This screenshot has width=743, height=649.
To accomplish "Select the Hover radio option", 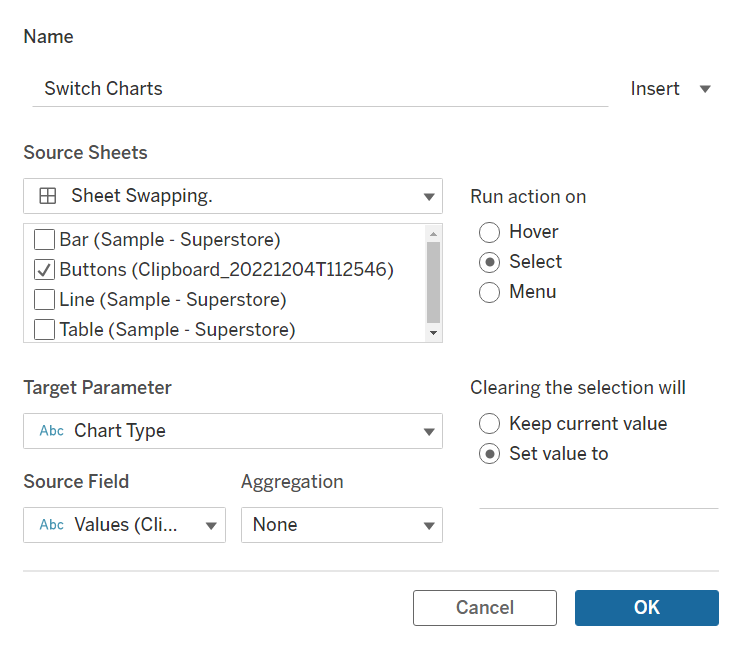I will point(490,232).
